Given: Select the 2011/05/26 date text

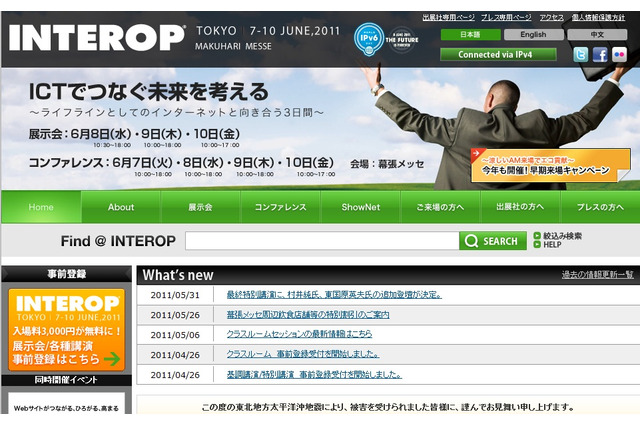Looking at the screenshot, I should (x=175, y=315).
